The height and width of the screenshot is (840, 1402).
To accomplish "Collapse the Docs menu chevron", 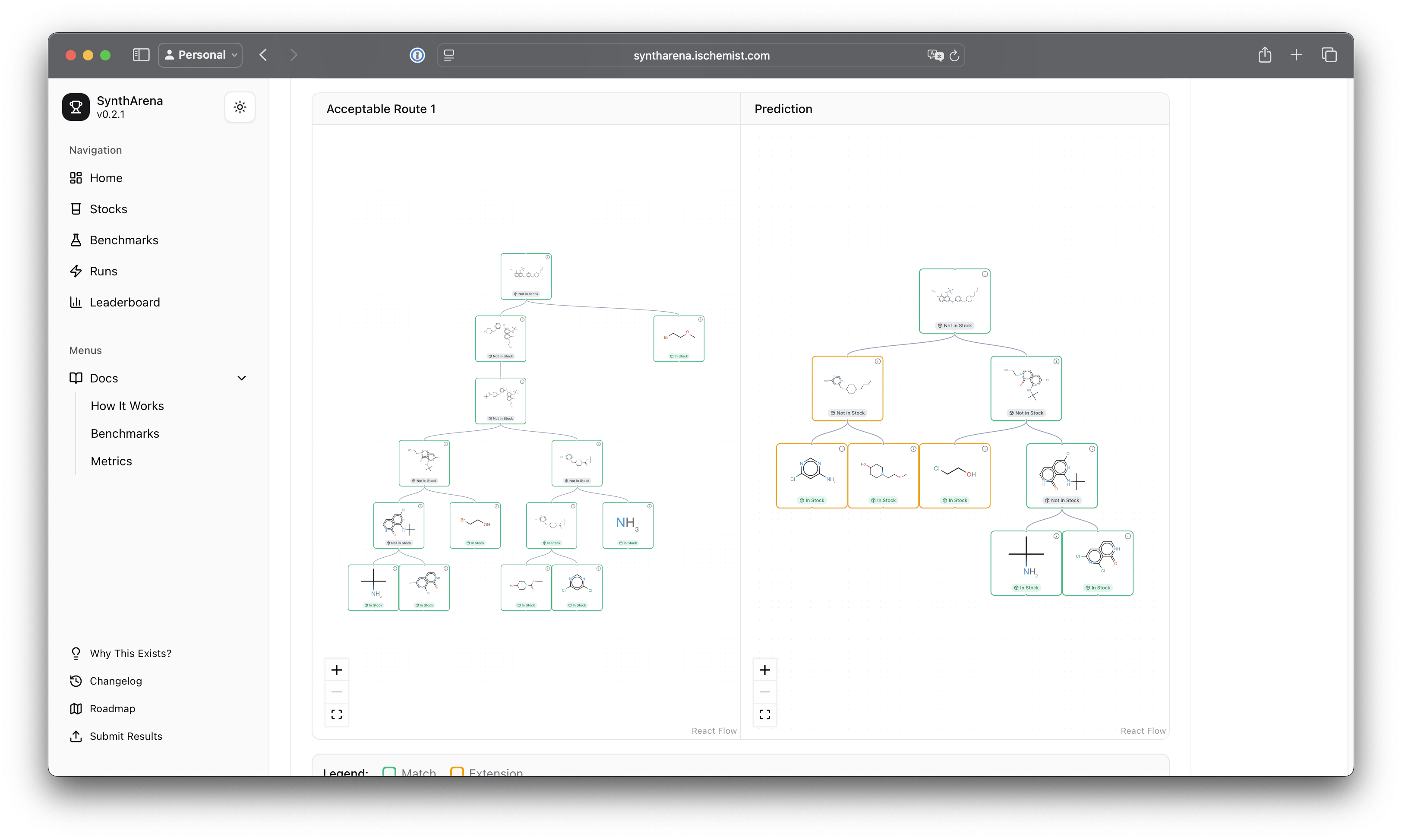I will tap(242, 378).
